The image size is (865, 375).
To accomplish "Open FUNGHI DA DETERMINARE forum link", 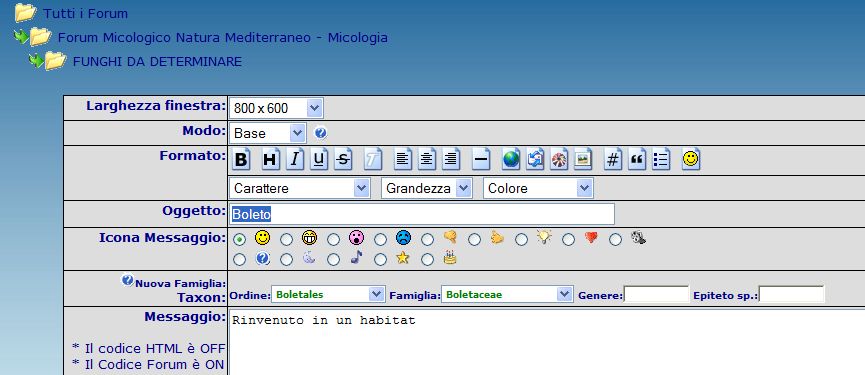I will pos(157,61).
